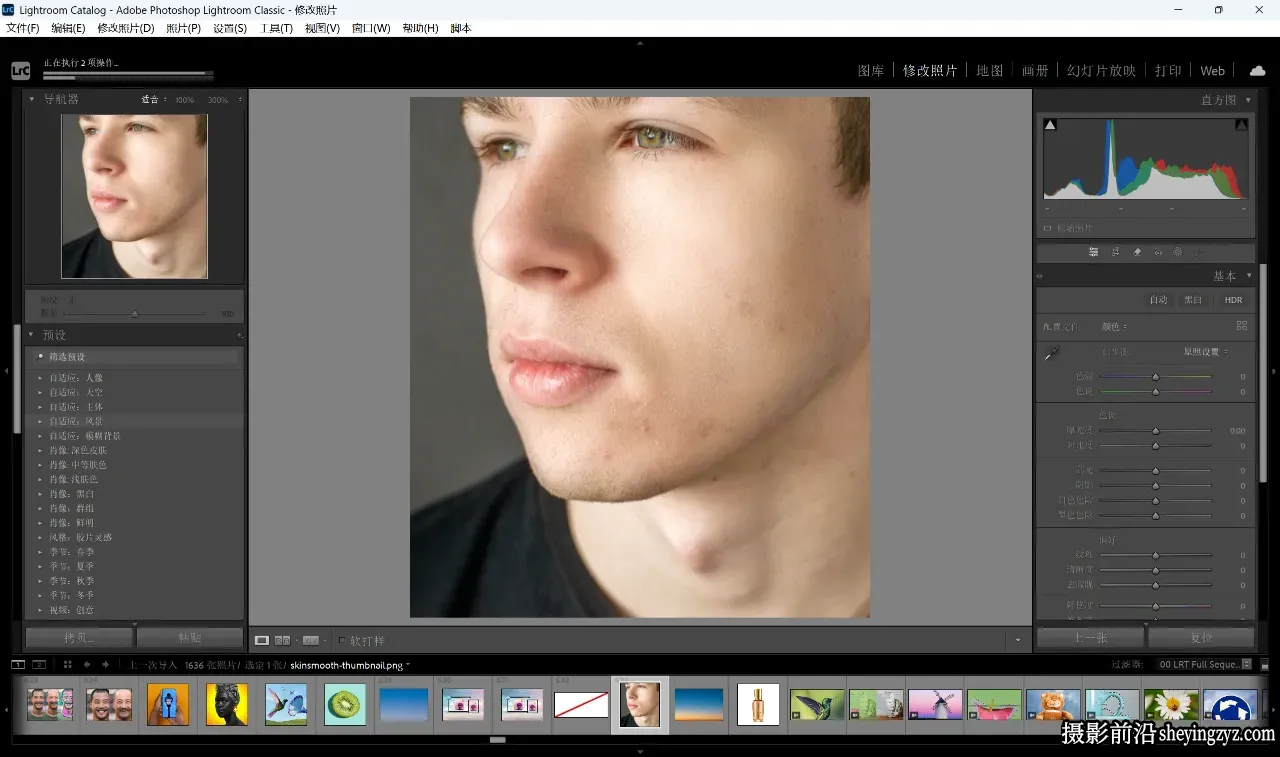The image size is (1280, 757).
Task: Collapse the Navigator 导航器 panel triangle
Action: pyautogui.click(x=32, y=99)
